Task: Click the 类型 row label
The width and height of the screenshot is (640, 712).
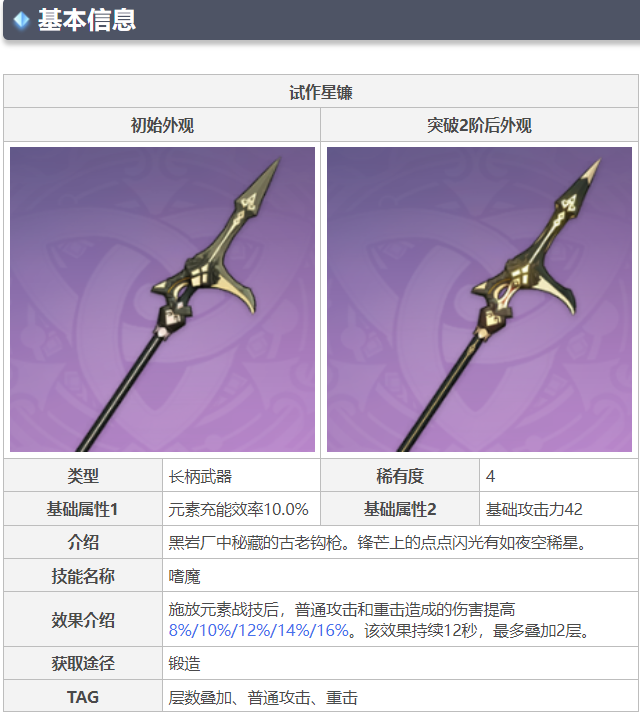Action: click(83, 476)
